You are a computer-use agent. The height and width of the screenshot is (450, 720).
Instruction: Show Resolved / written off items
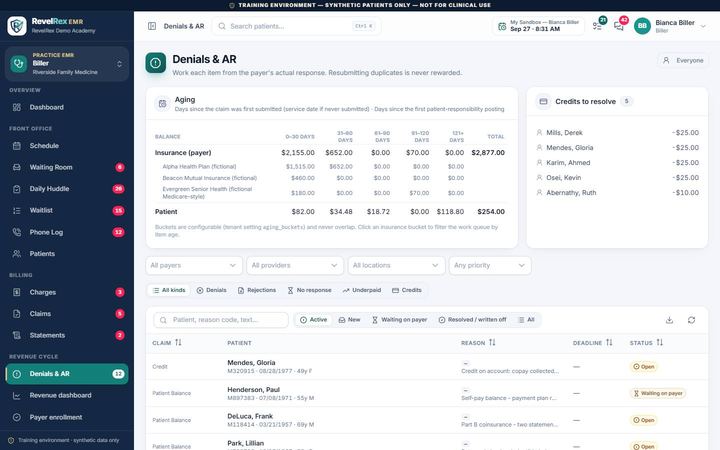click(472, 320)
